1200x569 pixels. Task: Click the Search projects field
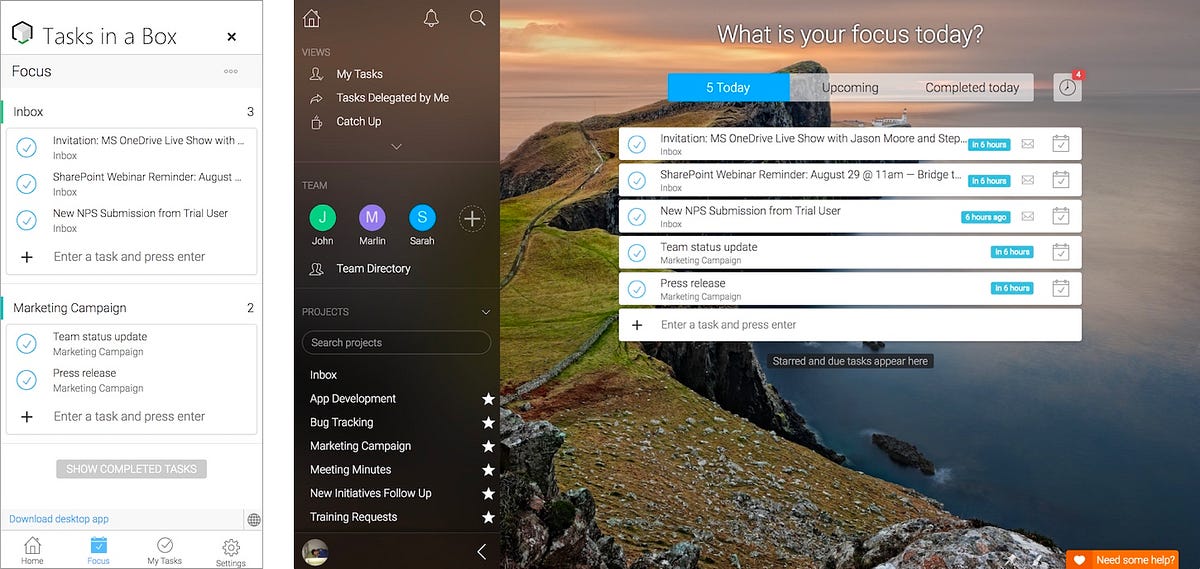click(x=396, y=342)
